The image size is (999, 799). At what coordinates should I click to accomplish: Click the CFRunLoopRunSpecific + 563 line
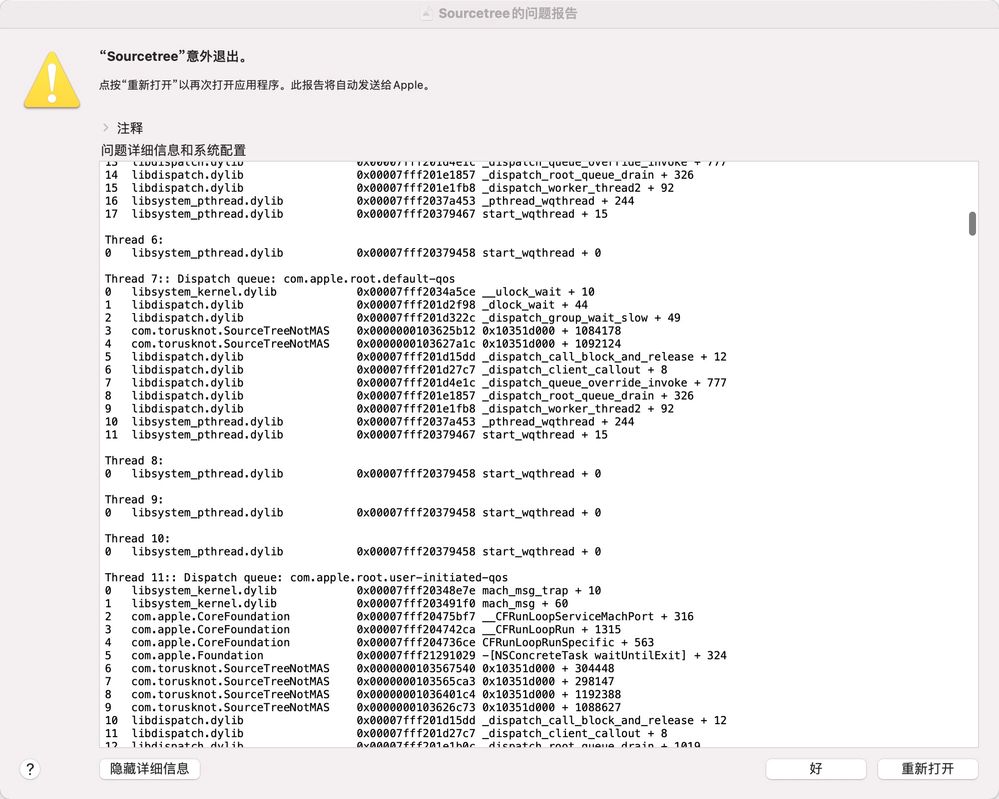(380, 642)
